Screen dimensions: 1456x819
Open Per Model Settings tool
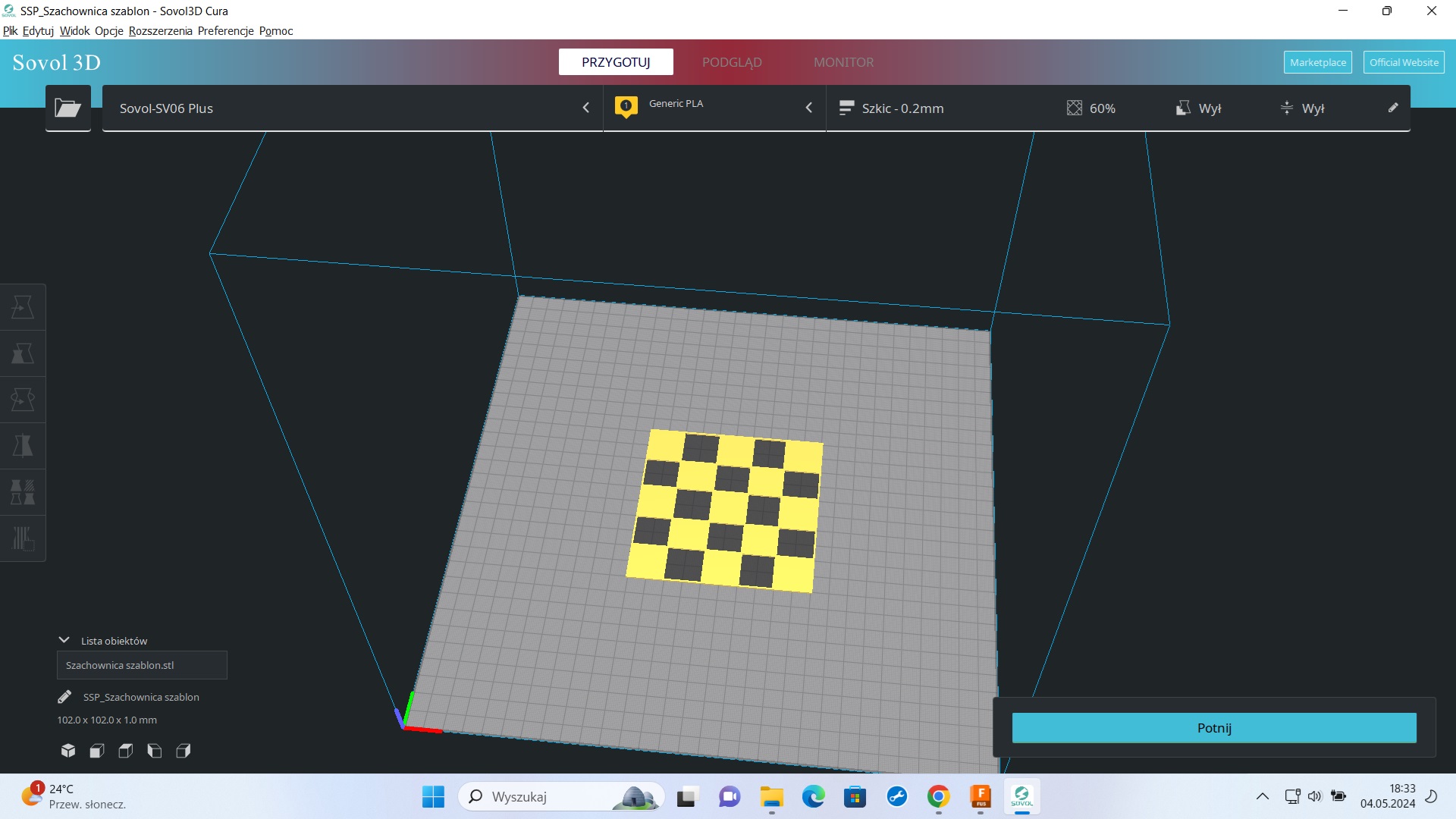coord(23,492)
